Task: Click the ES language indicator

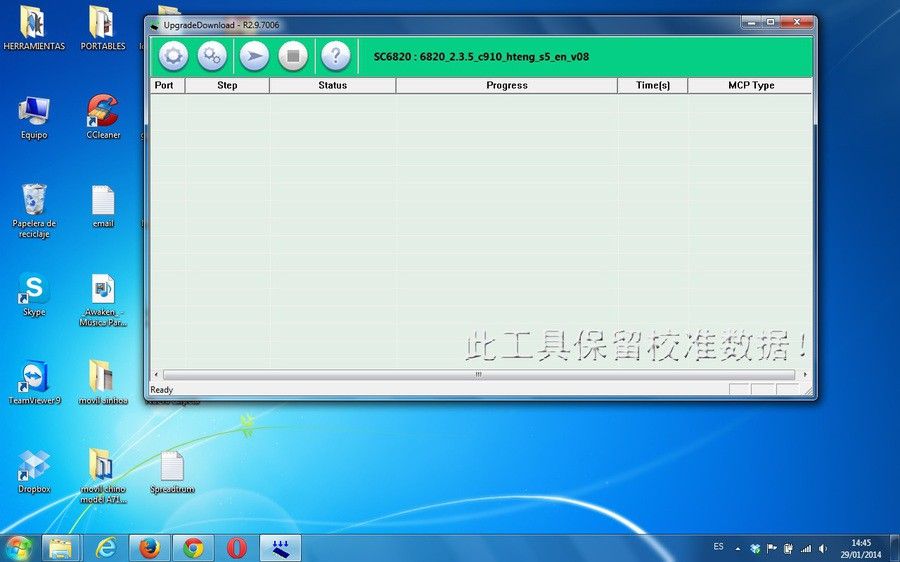Action: coord(719,546)
